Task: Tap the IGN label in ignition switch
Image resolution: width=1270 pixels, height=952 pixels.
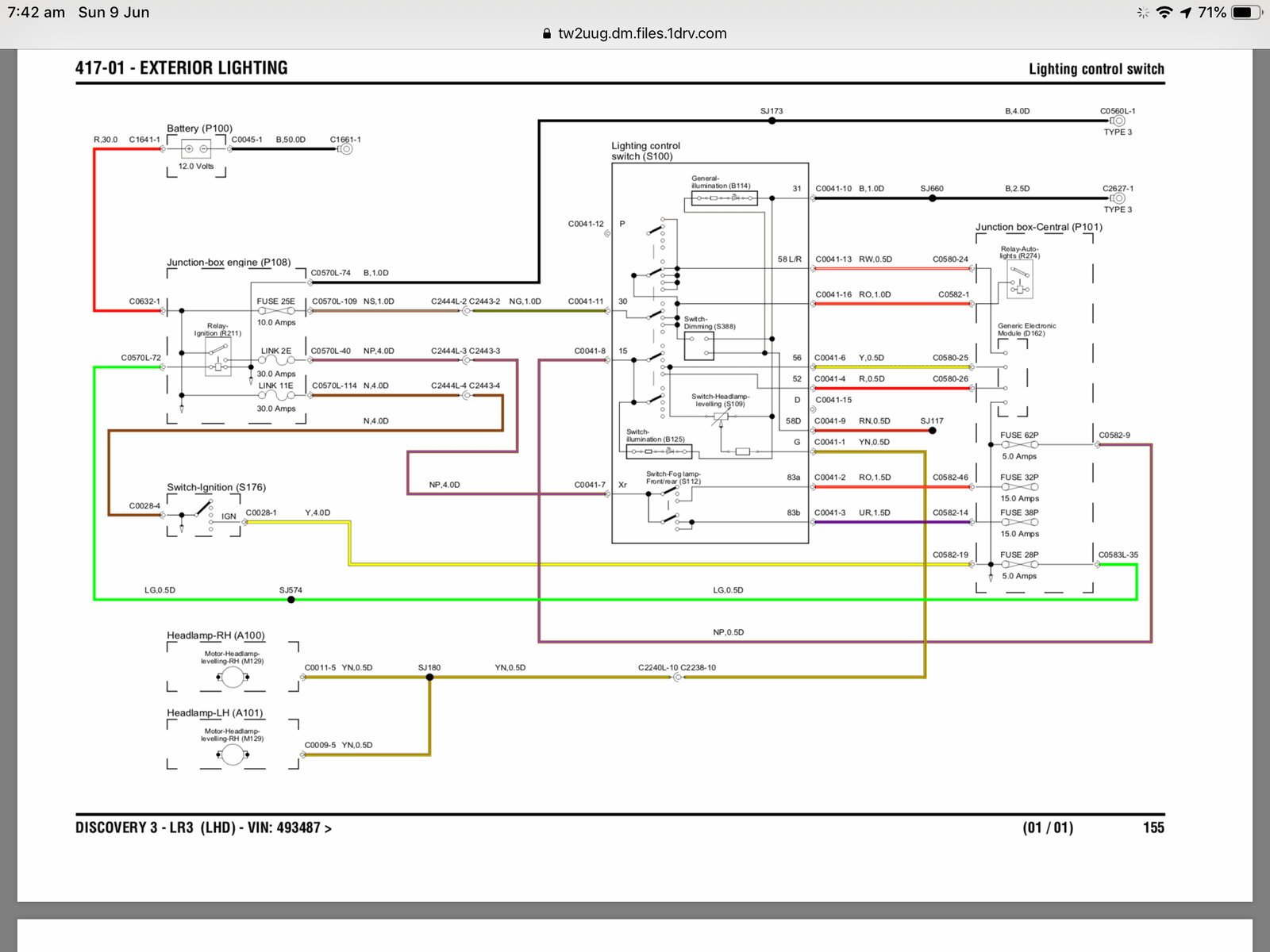Action: [x=229, y=516]
